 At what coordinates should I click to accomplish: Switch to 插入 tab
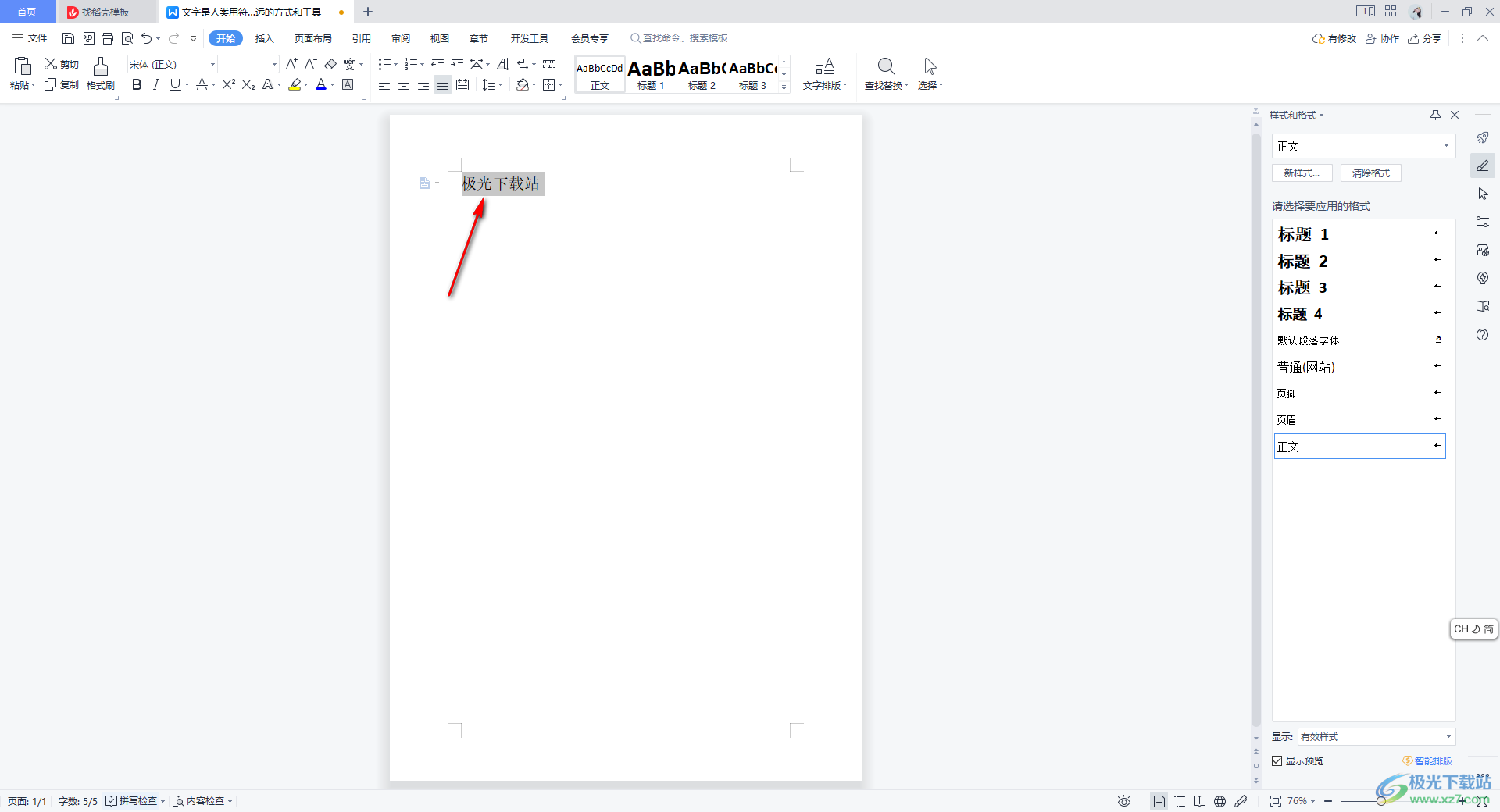265,38
